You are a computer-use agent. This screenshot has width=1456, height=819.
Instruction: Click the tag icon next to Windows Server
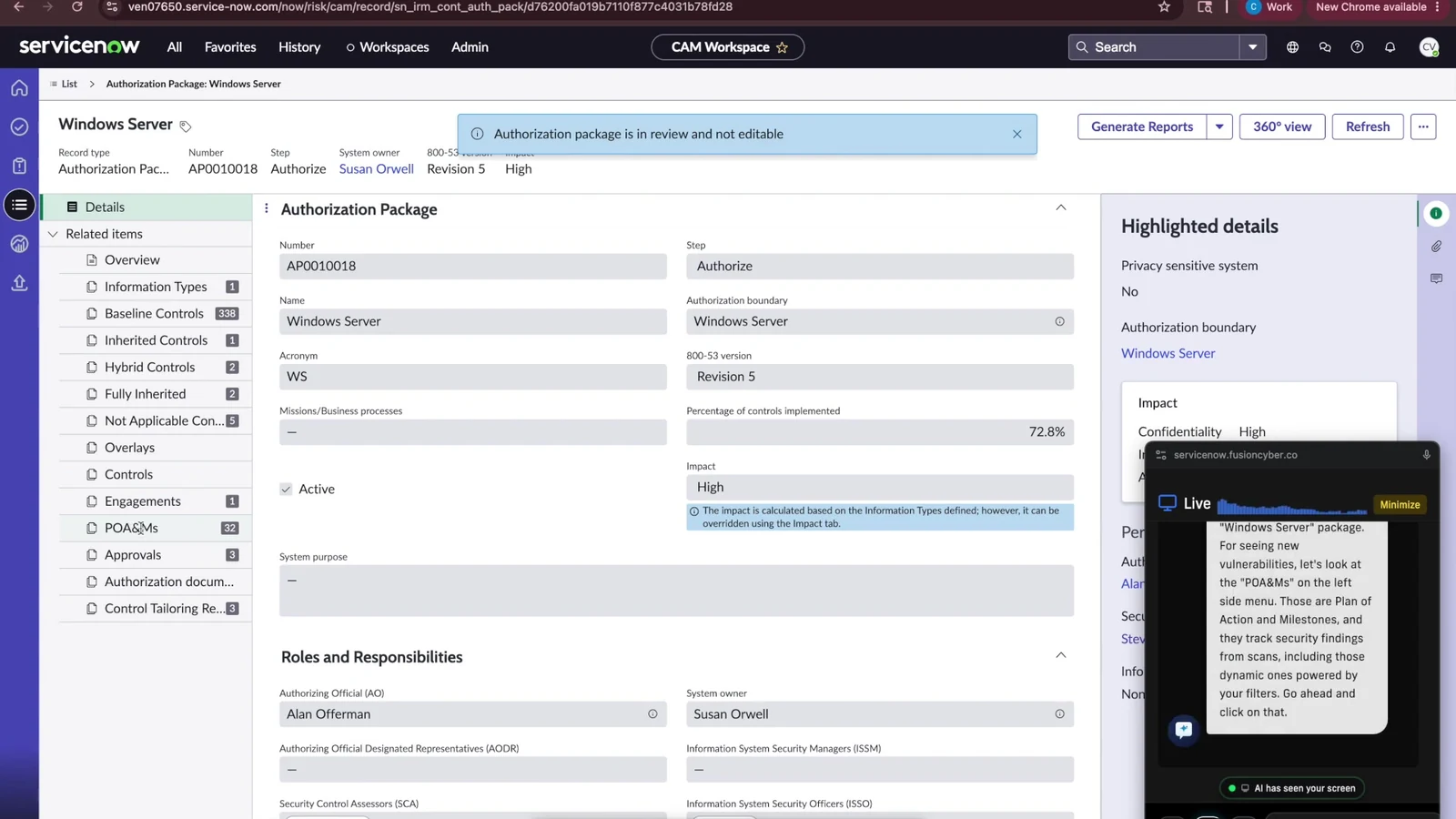coord(186,126)
